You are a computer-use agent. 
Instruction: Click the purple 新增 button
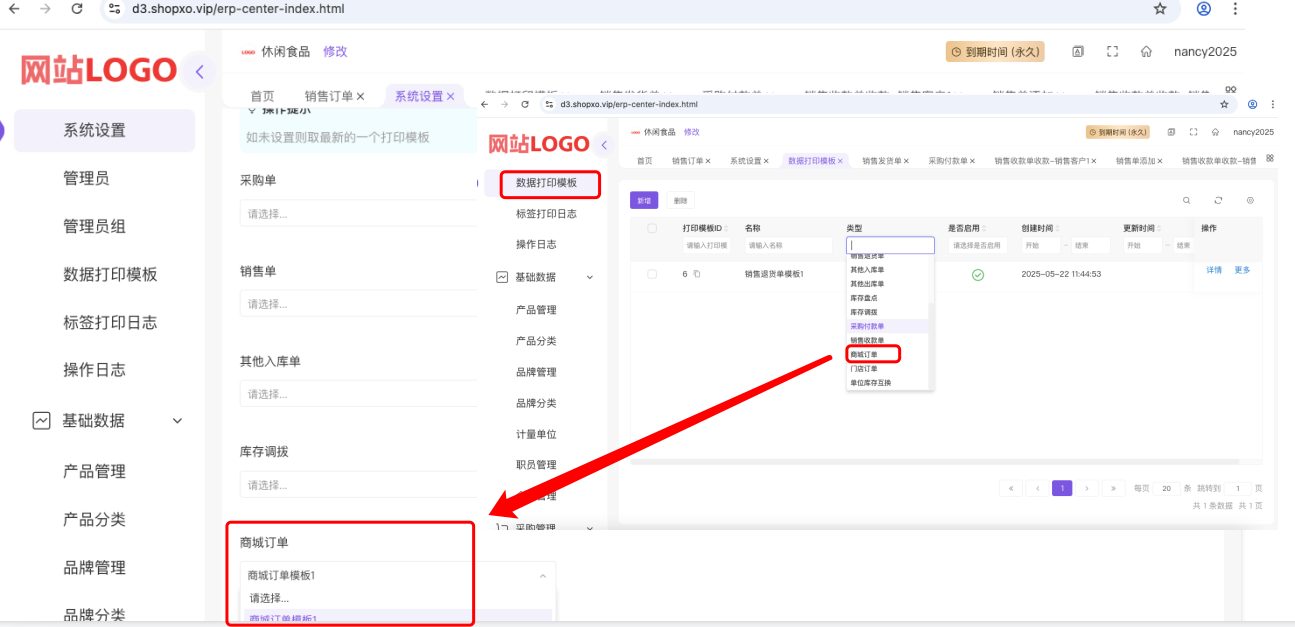(644, 201)
